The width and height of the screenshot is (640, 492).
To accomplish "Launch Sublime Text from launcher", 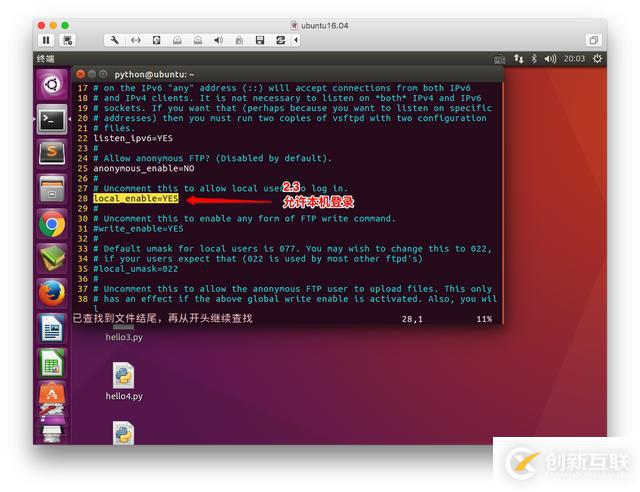I will tap(52, 154).
